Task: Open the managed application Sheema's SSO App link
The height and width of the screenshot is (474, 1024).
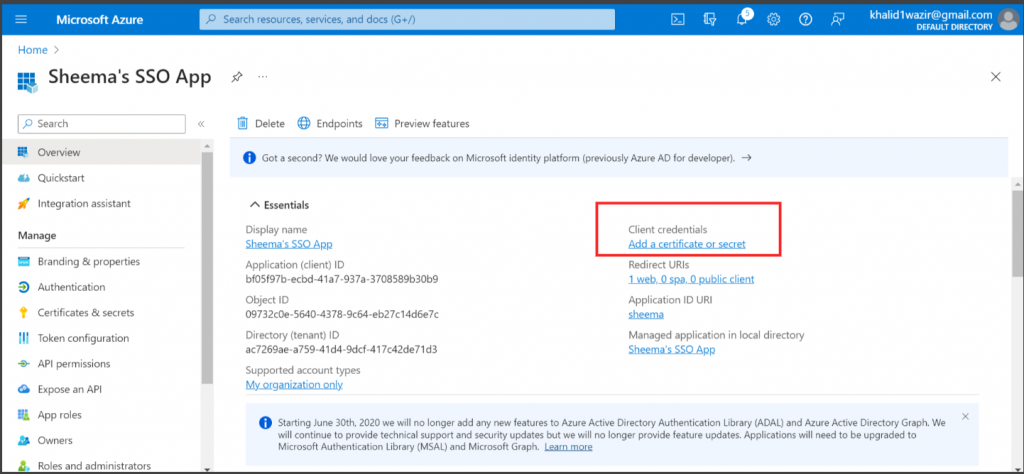Action: (x=671, y=349)
